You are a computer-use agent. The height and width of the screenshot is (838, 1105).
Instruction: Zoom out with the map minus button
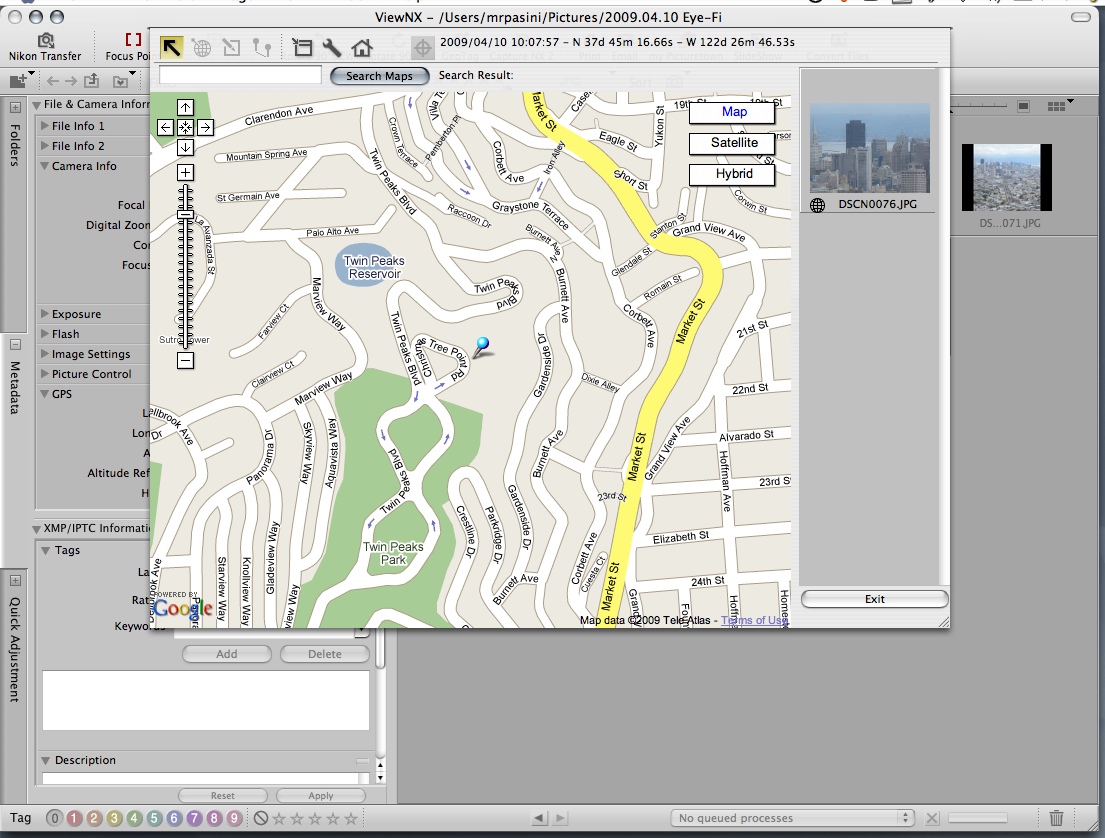185,360
